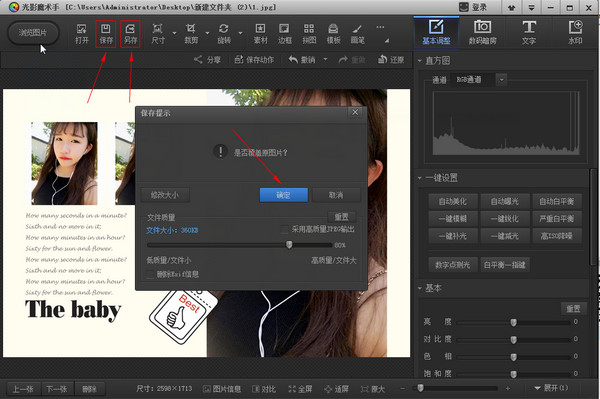The width and height of the screenshot is (600, 399).
Task: Click 自动美化 button
Action: tap(453, 201)
